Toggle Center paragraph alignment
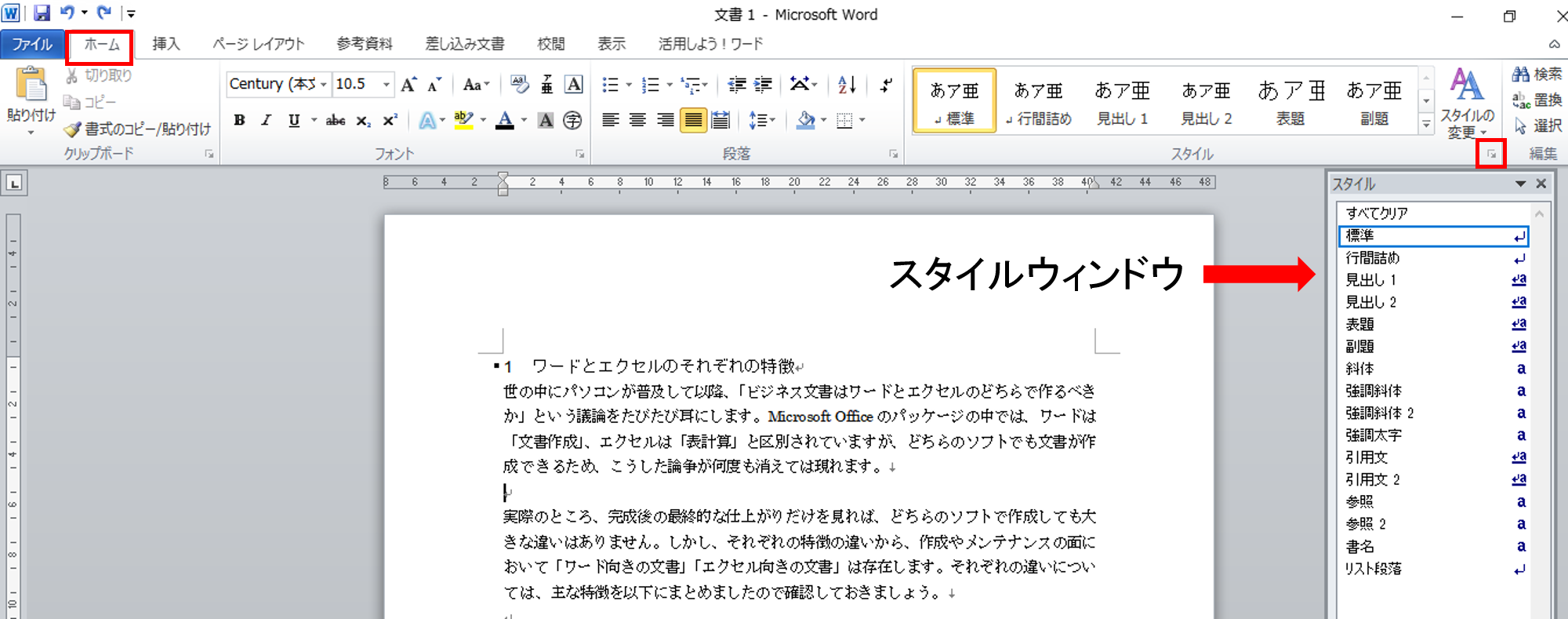Screen dimensions: 1568x619 coord(638,120)
